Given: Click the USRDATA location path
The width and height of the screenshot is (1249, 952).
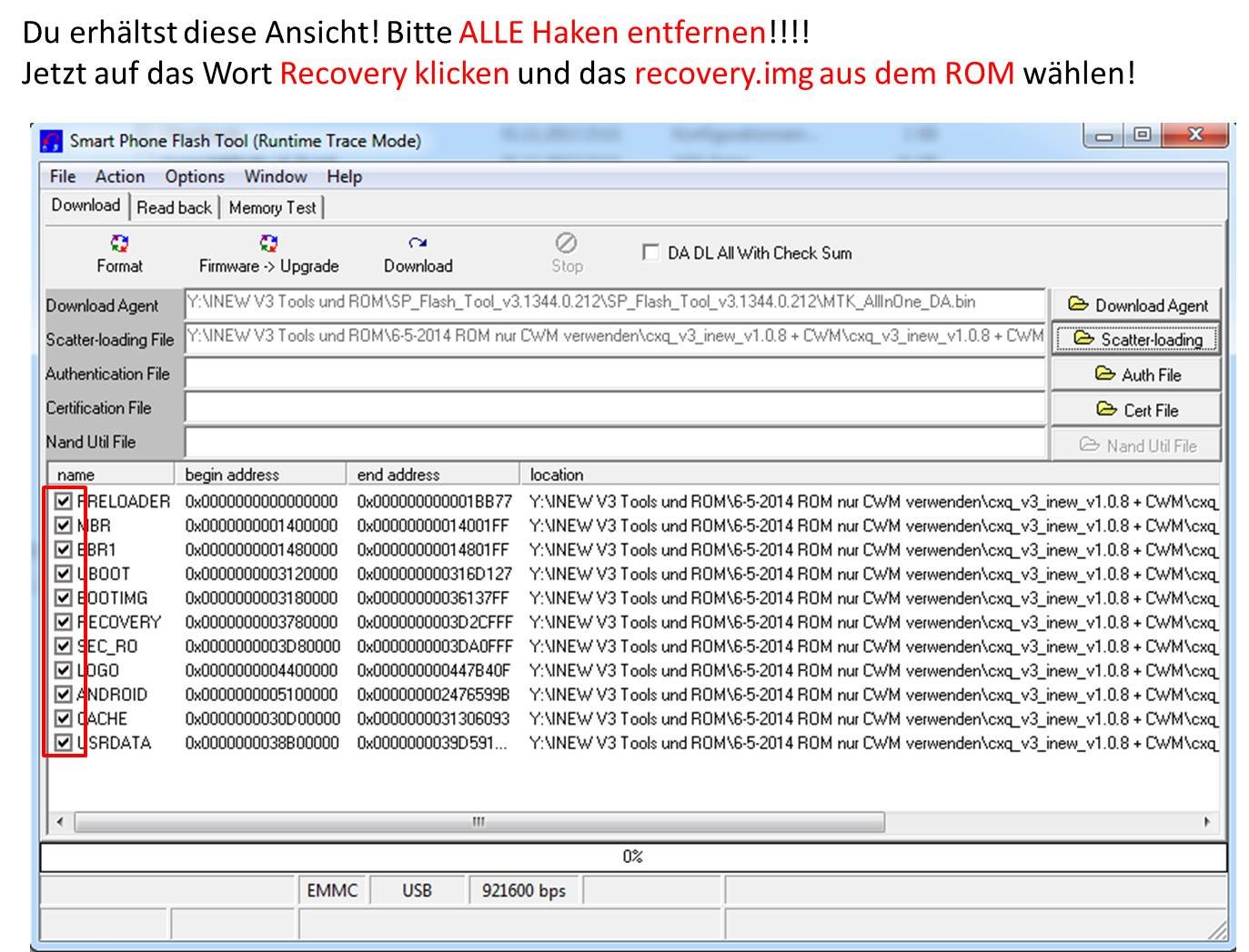Looking at the screenshot, I should [873, 742].
